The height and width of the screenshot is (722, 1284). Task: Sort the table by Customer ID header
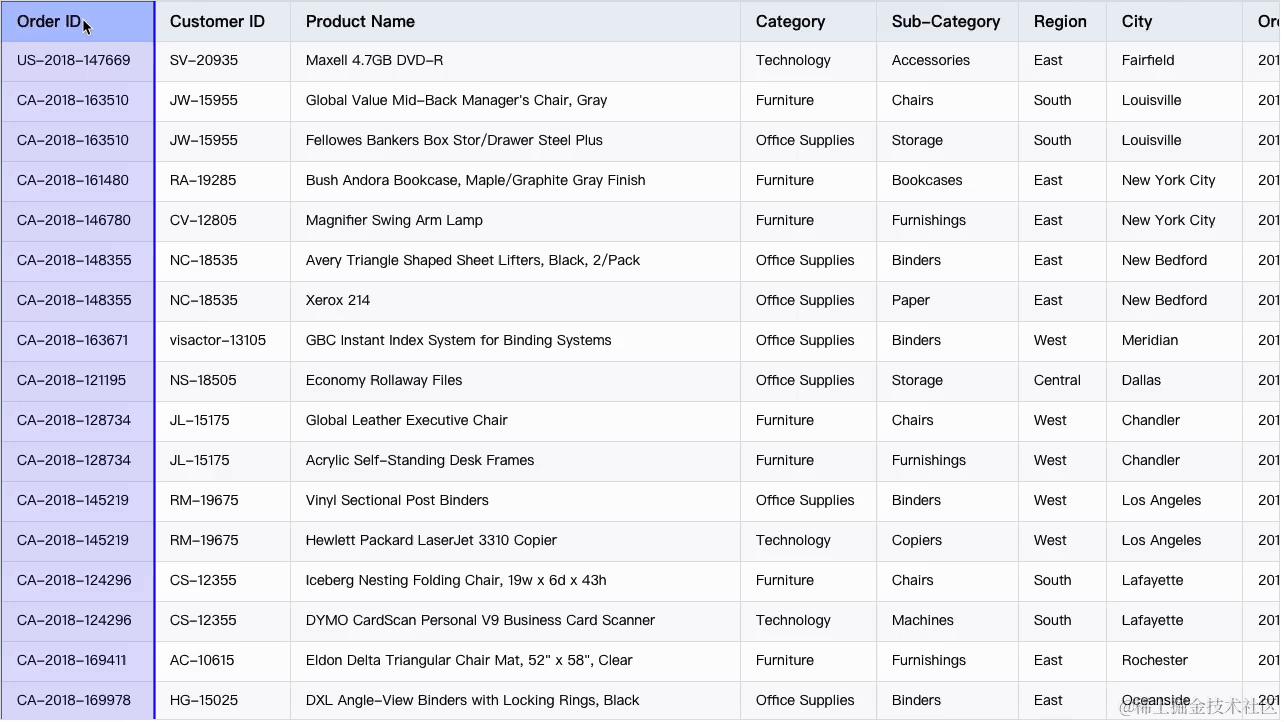[217, 21]
